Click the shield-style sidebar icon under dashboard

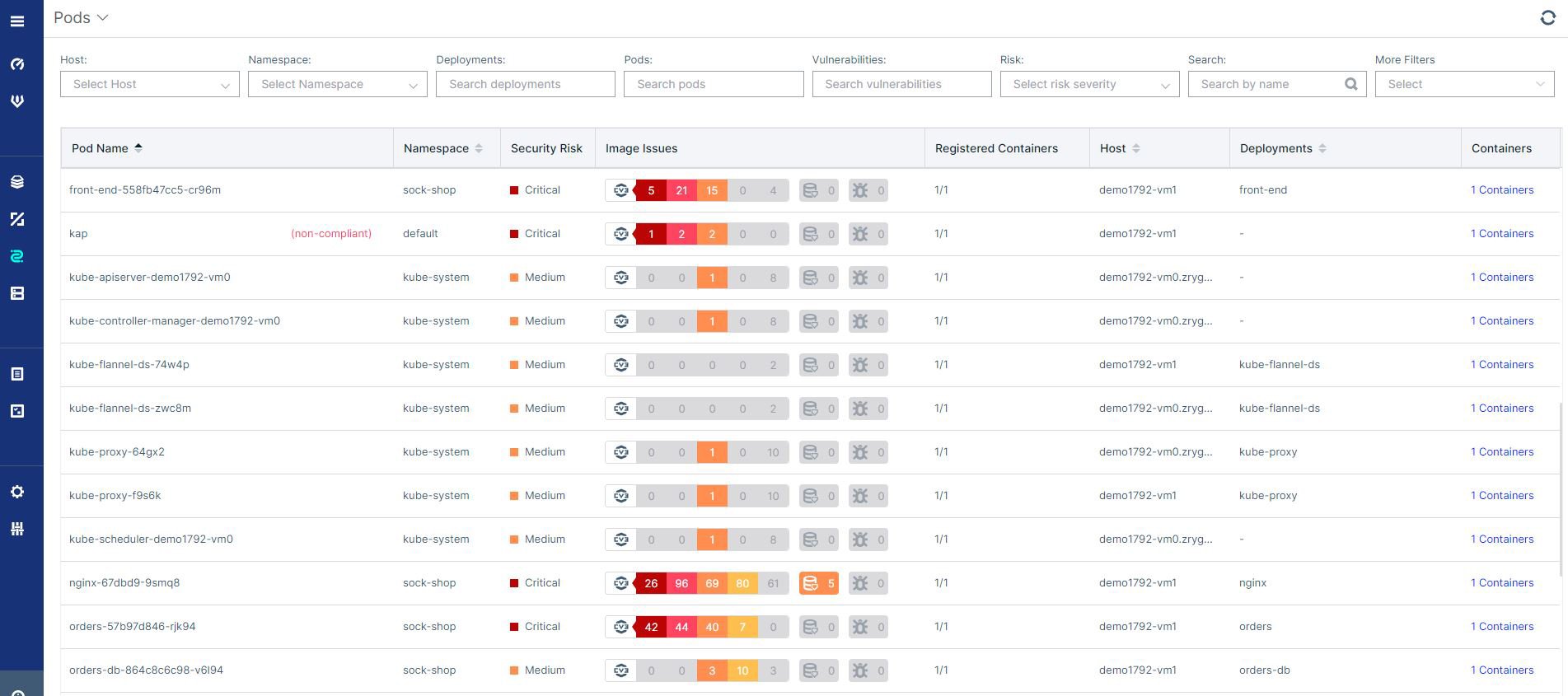pos(16,101)
